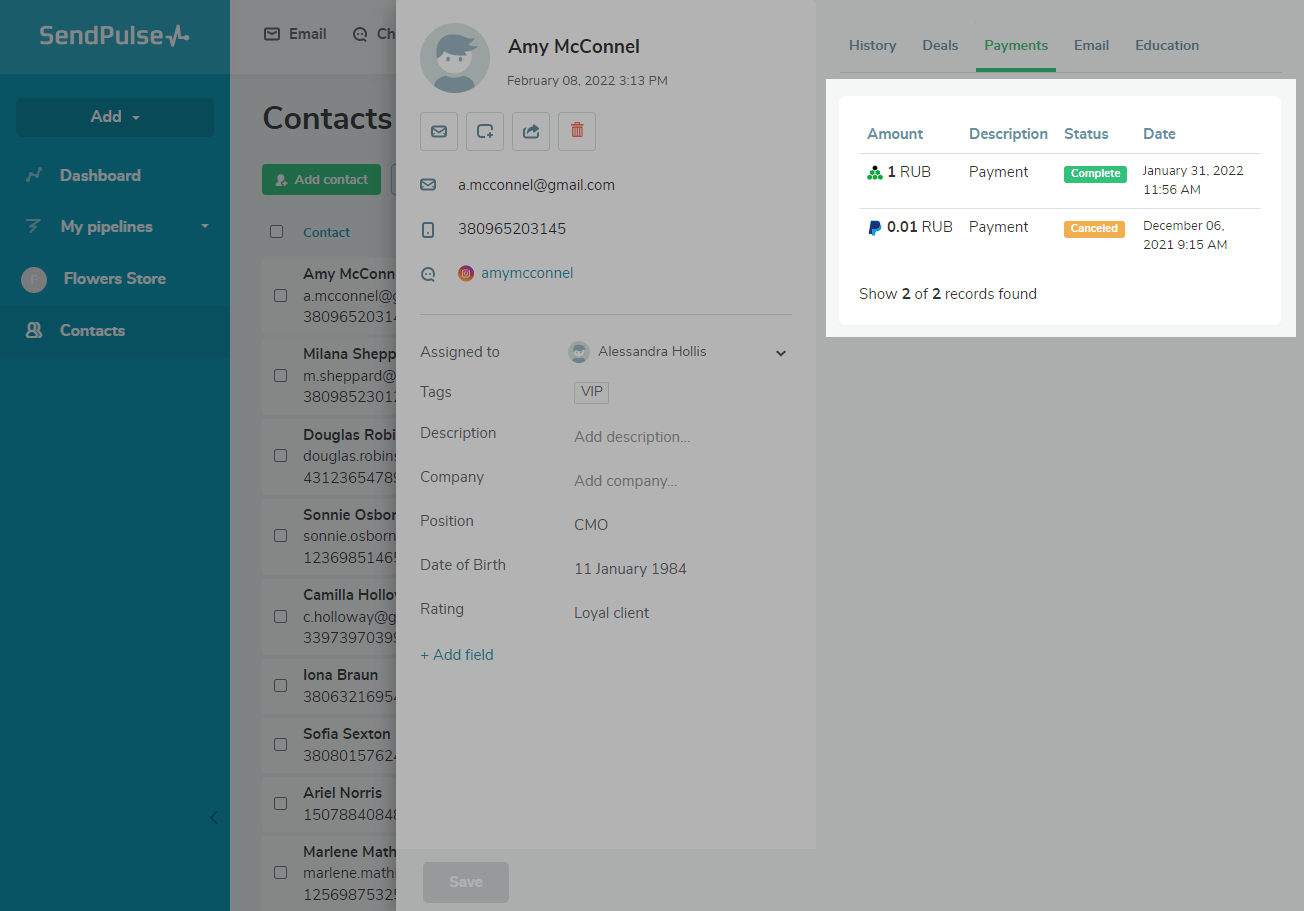Click the Add description field
The width and height of the screenshot is (1304, 911).
coord(632,437)
